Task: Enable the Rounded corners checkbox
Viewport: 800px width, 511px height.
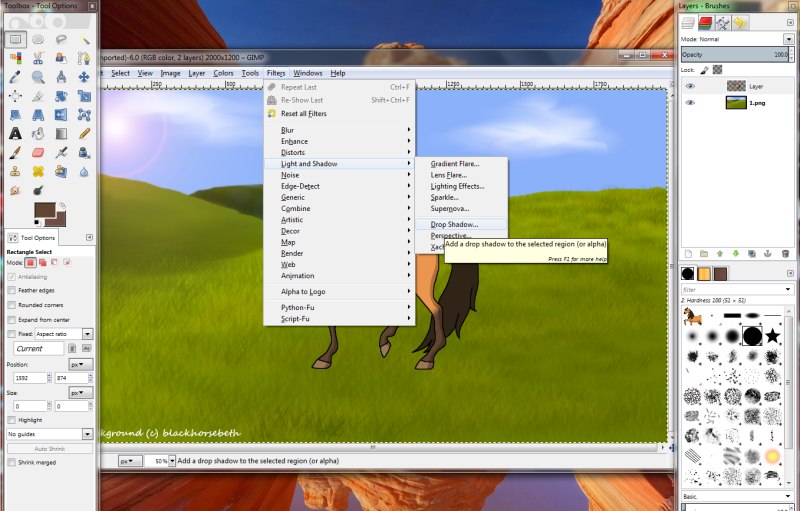Action: point(11,305)
